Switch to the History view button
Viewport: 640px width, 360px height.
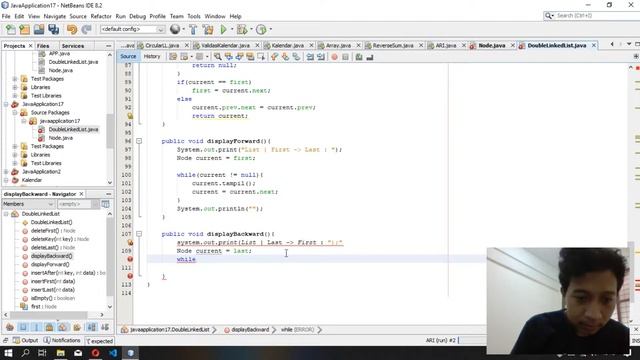[152, 57]
